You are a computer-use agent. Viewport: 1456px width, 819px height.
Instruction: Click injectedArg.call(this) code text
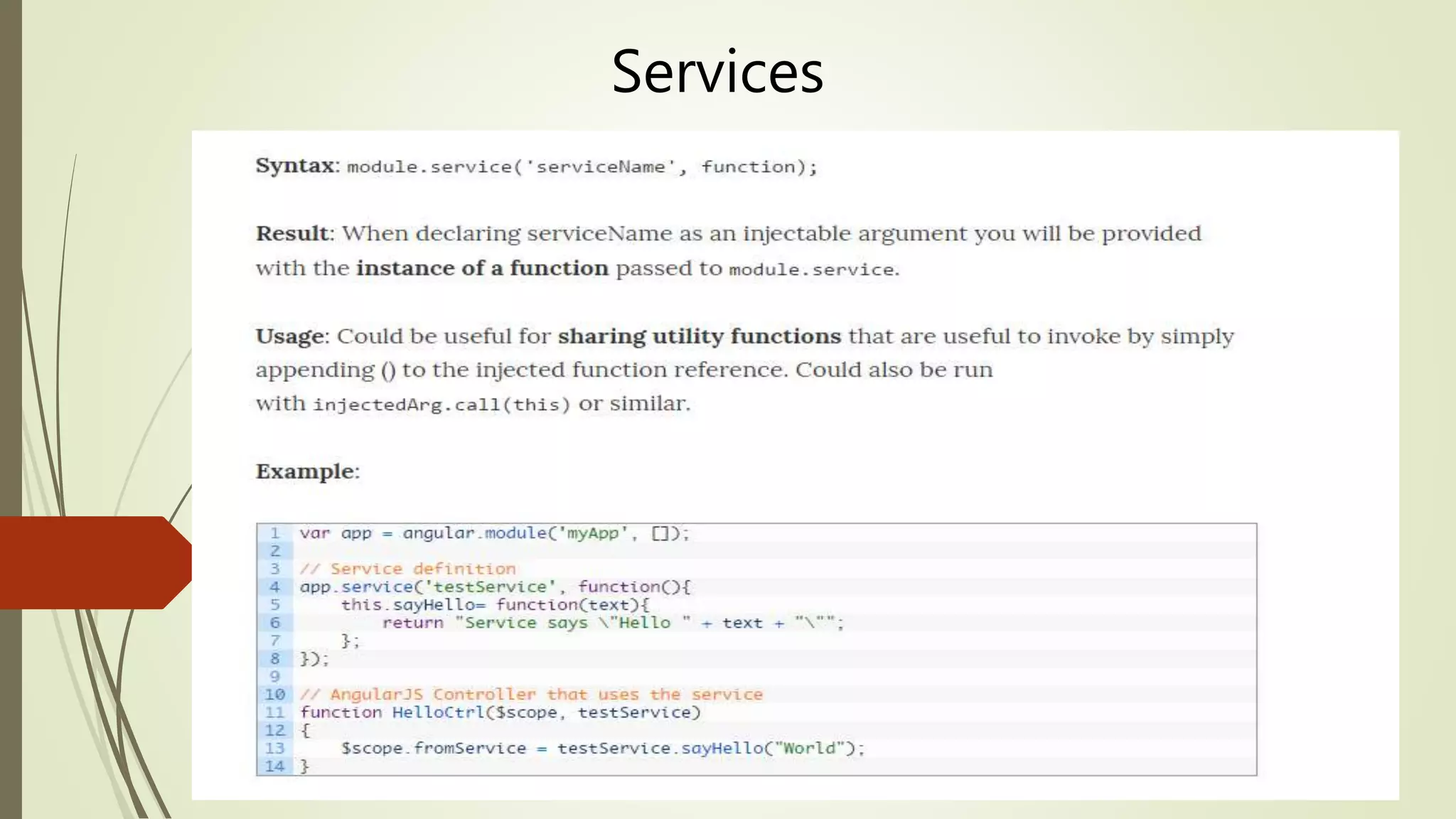[441, 405]
